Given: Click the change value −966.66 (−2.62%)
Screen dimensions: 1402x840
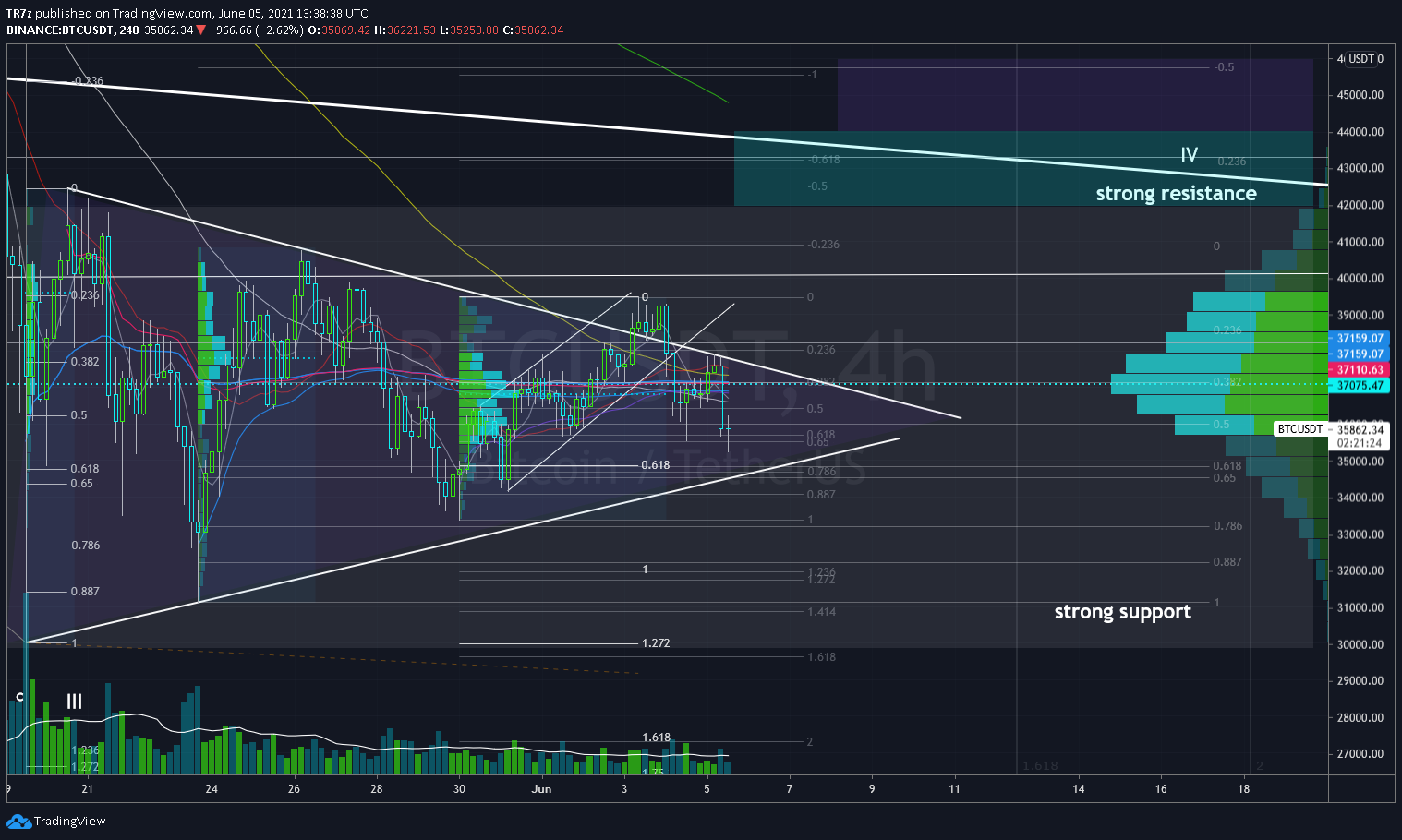Looking at the screenshot, I should [x=255, y=30].
